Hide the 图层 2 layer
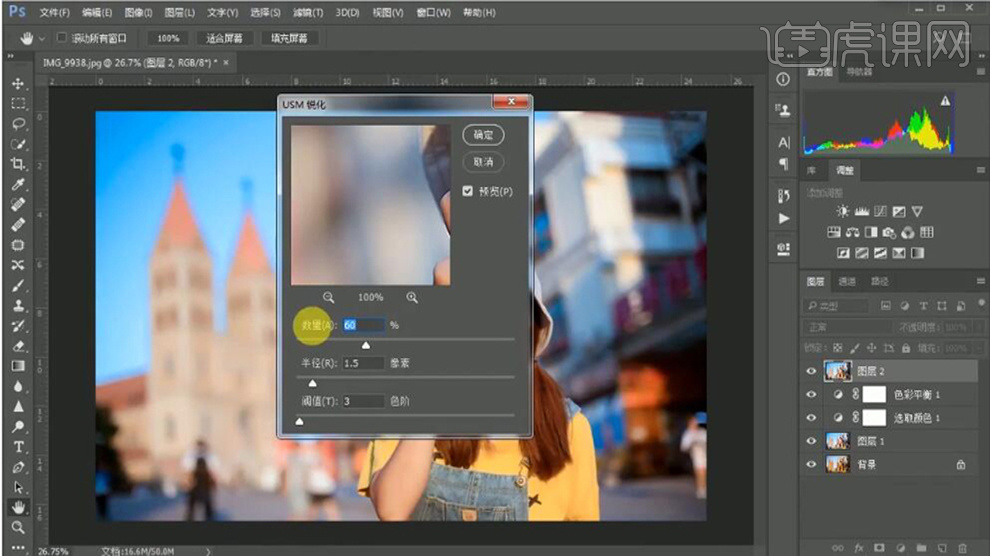 811,371
